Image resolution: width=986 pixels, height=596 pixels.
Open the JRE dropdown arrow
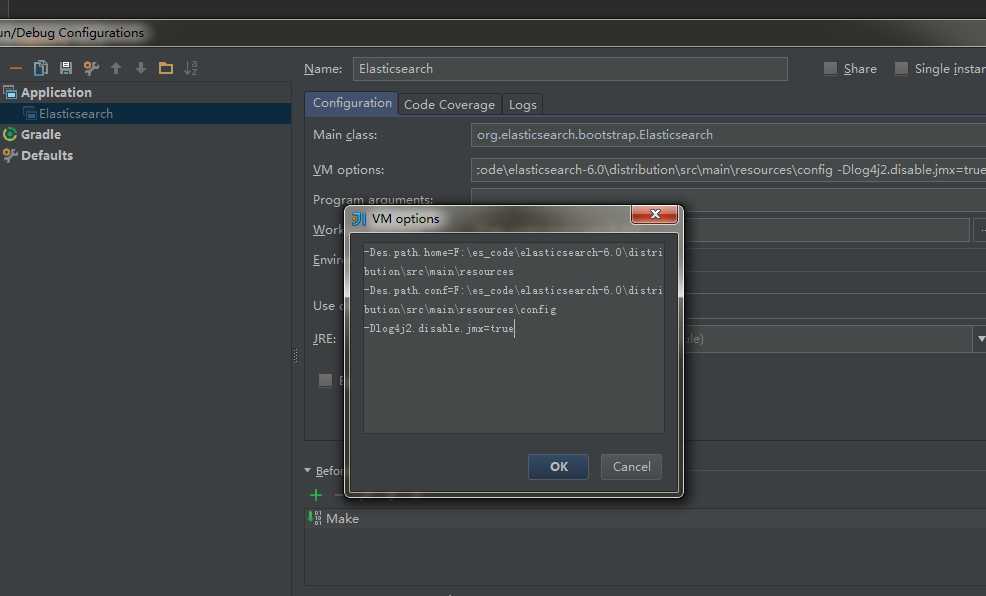pos(980,339)
